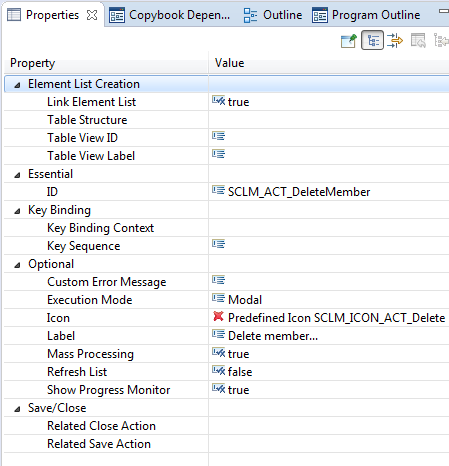
Task: Click the red X Delete icon value
Action: point(218,316)
